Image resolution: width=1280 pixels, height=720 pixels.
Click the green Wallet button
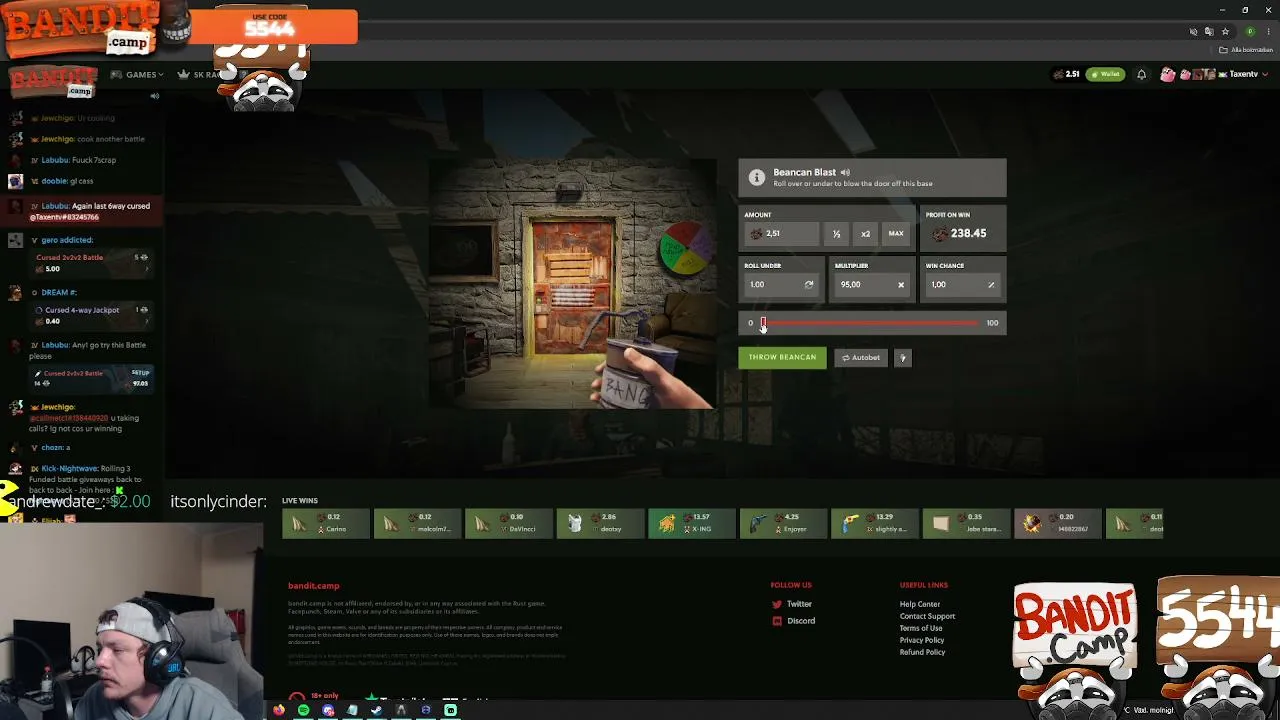pyautogui.click(x=1106, y=74)
